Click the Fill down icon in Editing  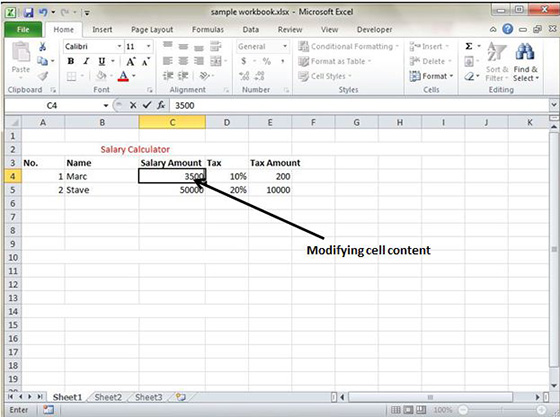(x=469, y=61)
